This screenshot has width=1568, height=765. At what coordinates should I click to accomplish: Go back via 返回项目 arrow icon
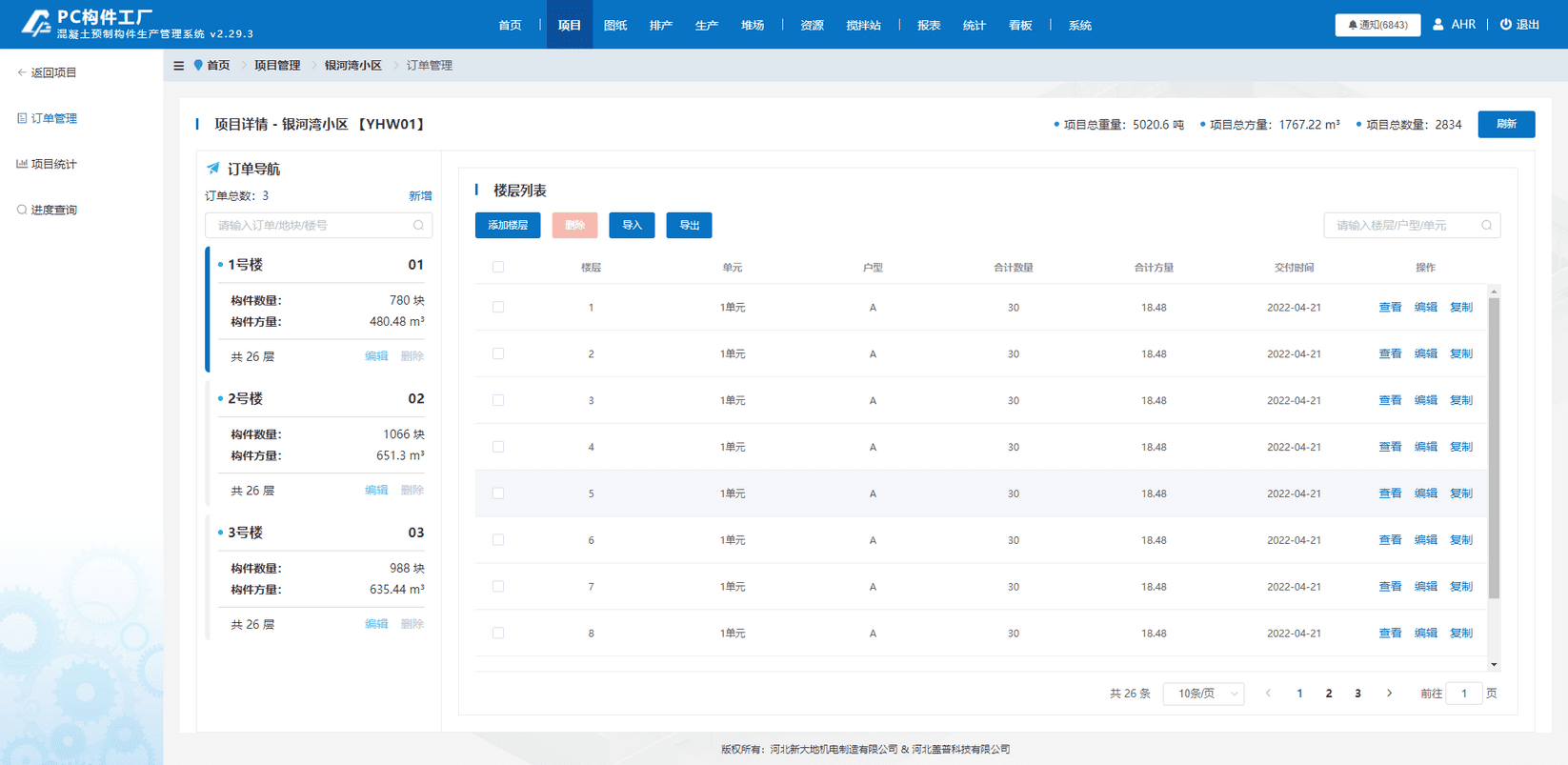[x=22, y=72]
